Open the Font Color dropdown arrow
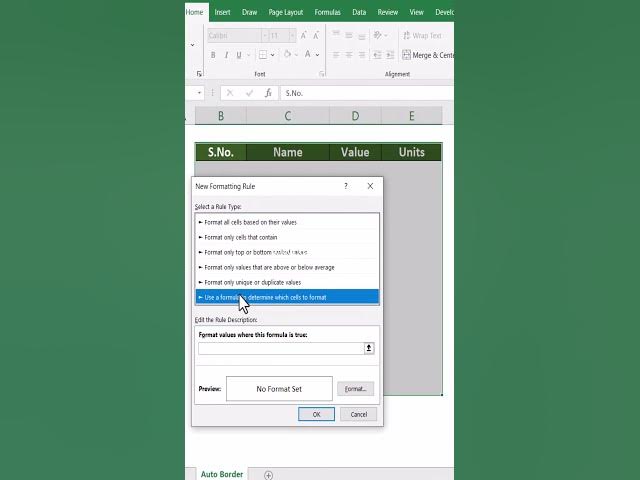Screen dimensions: 640x480 pyautogui.click(x=317, y=55)
